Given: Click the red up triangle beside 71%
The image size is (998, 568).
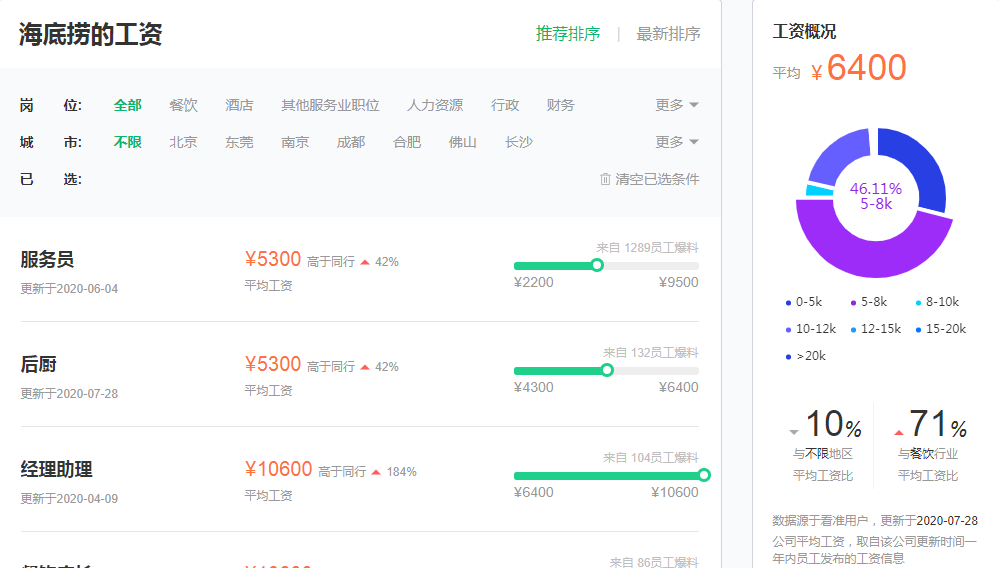Looking at the screenshot, I should 899,432.
